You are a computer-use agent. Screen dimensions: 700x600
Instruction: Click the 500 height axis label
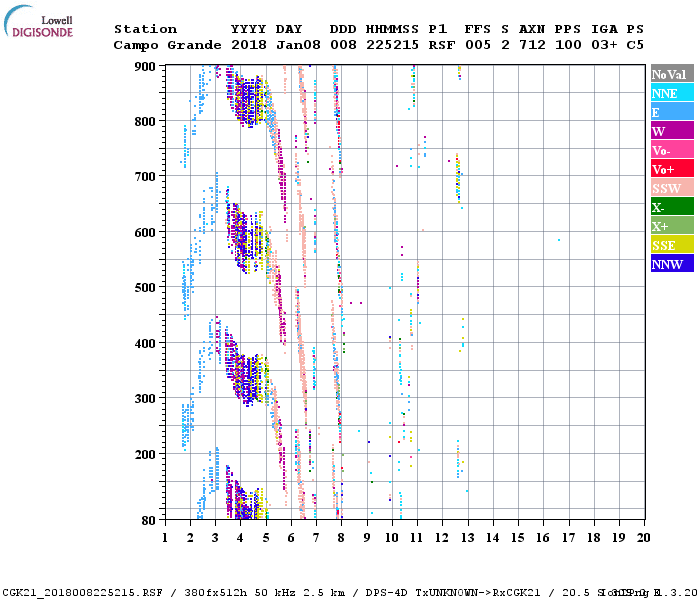click(x=145, y=288)
